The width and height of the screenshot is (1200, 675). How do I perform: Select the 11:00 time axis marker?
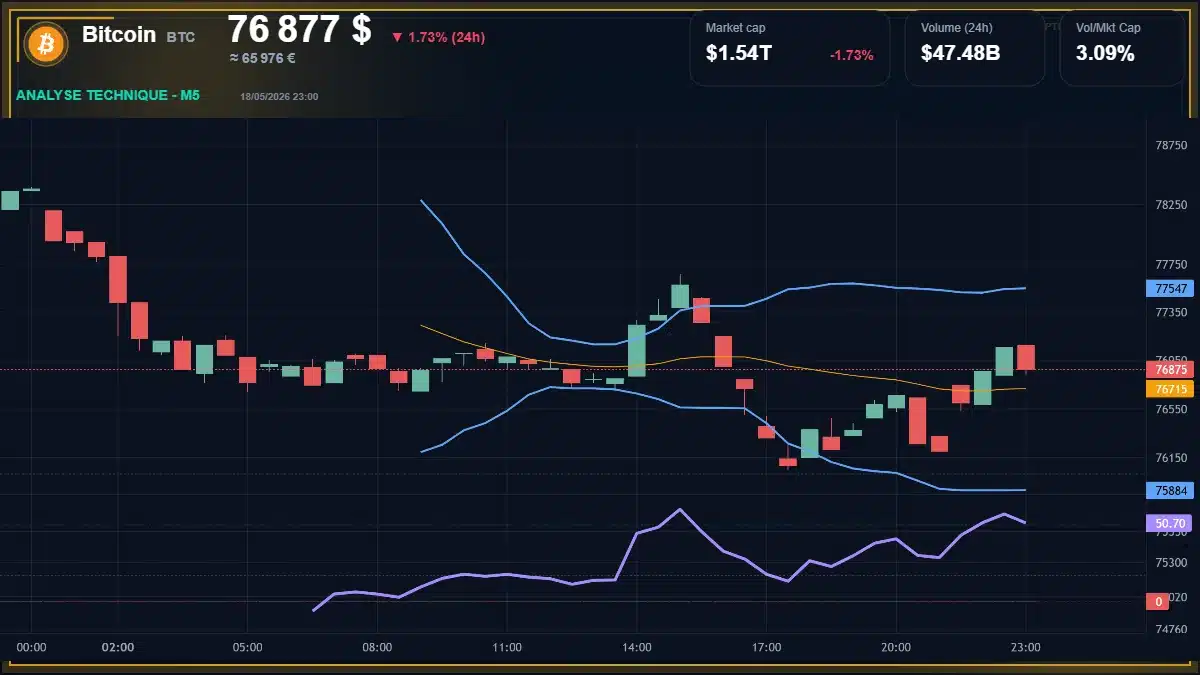point(507,648)
